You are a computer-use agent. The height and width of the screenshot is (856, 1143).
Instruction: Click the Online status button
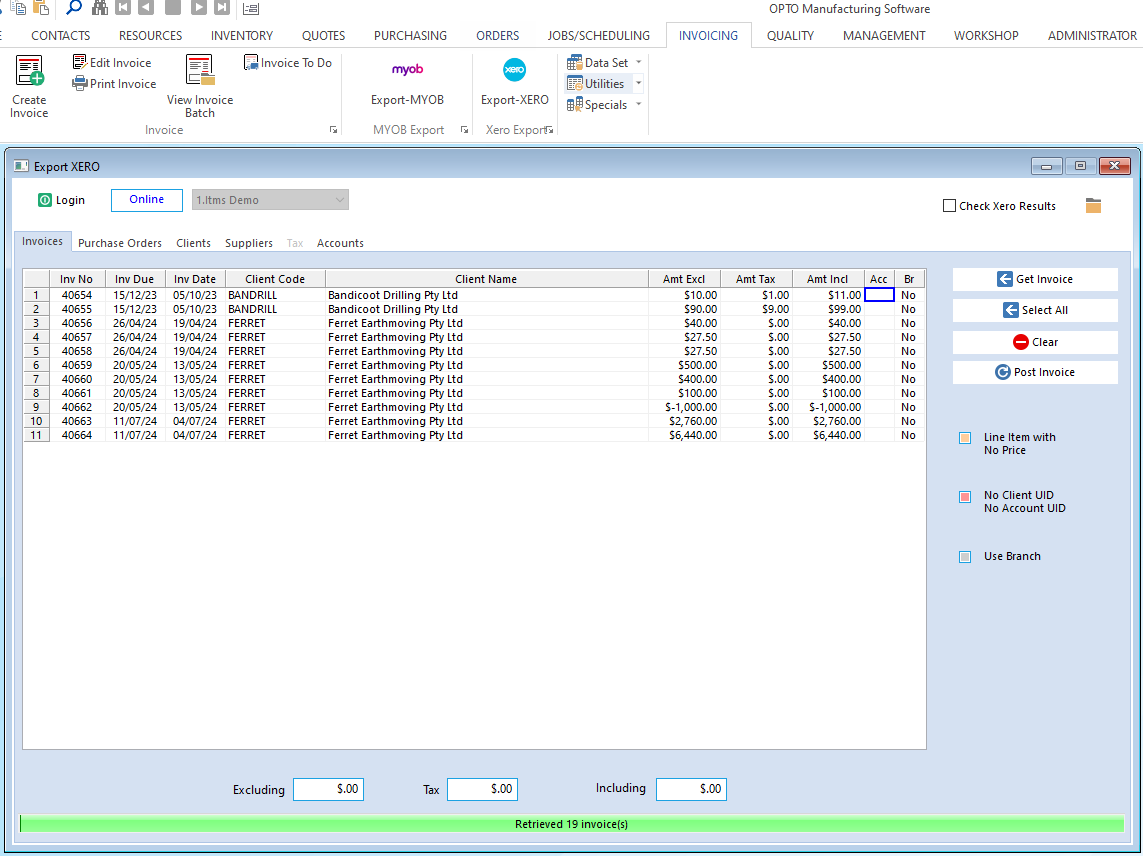147,200
